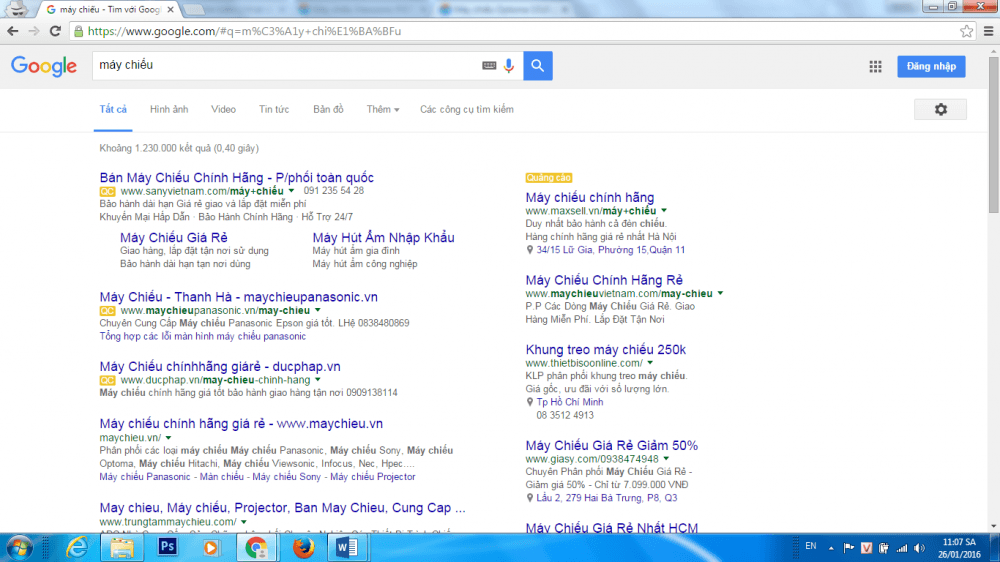Switch to Chrome in the taskbar
The image size is (1000, 562).
coord(256,548)
